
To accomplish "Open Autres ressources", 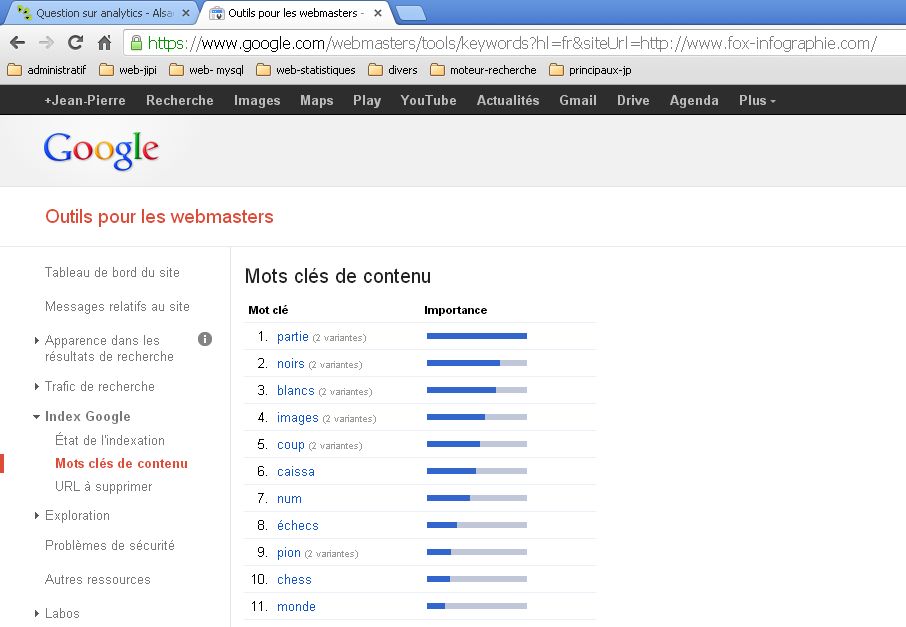I will [98, 579].
